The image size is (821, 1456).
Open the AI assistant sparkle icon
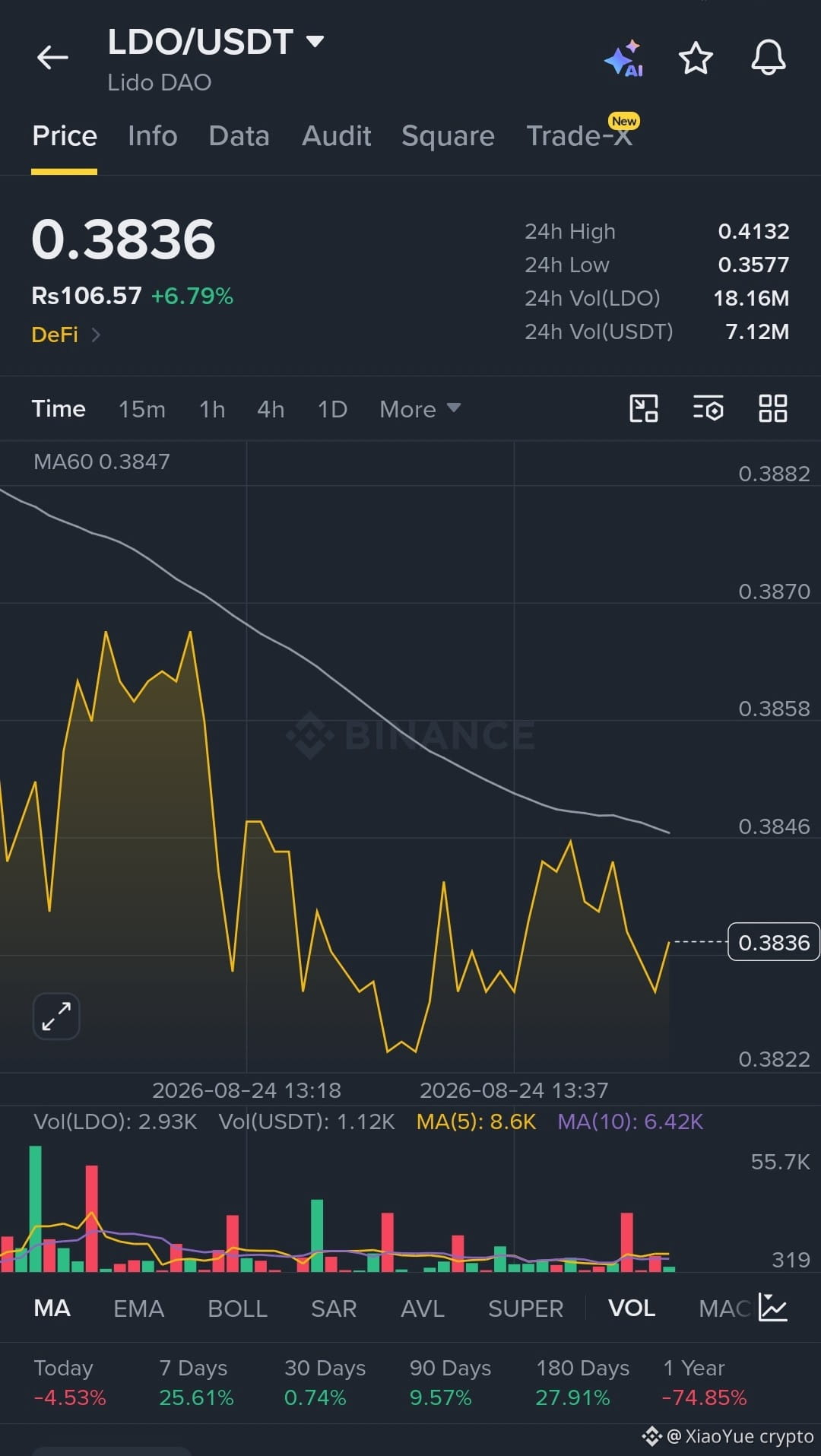click(x=624, y=59)
